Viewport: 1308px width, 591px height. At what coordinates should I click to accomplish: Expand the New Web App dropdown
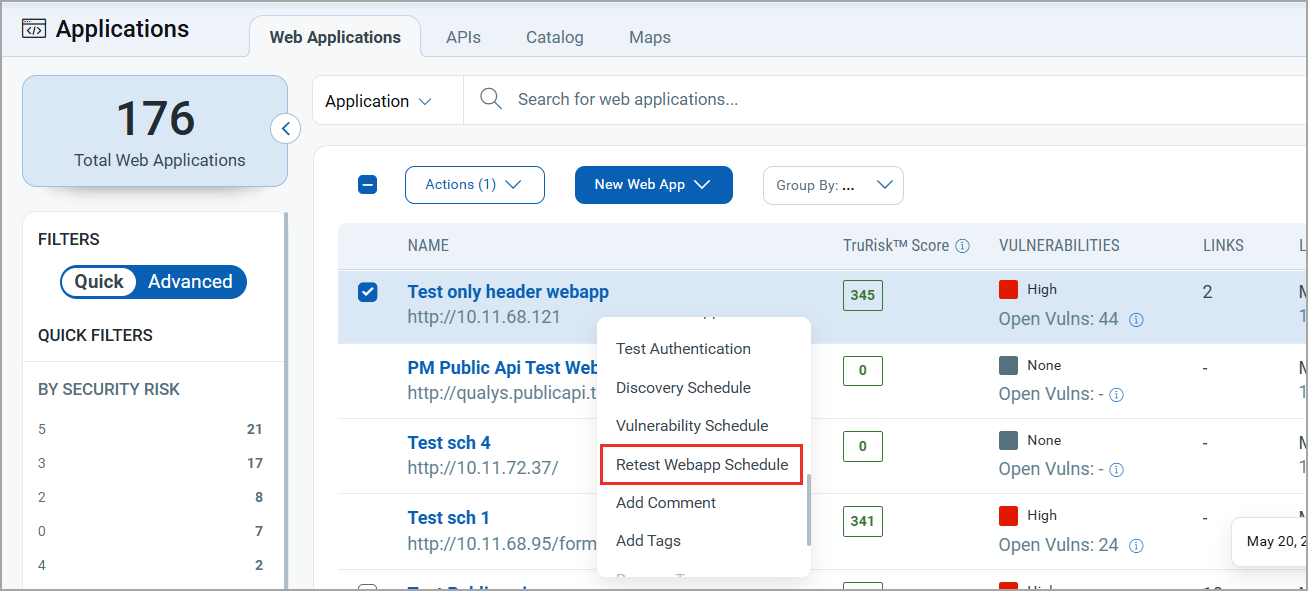point(653,184)
